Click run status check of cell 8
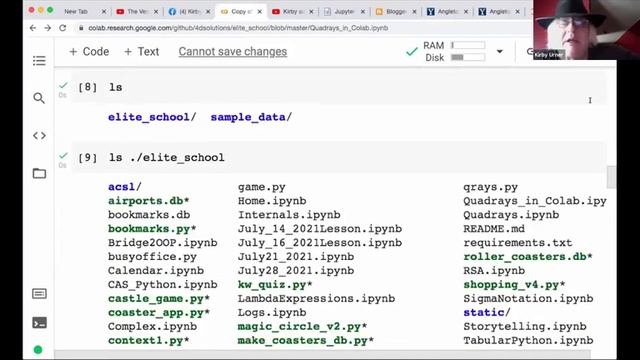This screenshot has width=640, height=360. (x=63, y=85)
